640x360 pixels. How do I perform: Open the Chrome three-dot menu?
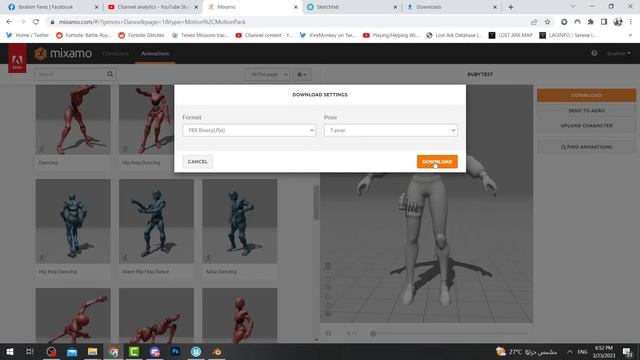click(631, 22)
